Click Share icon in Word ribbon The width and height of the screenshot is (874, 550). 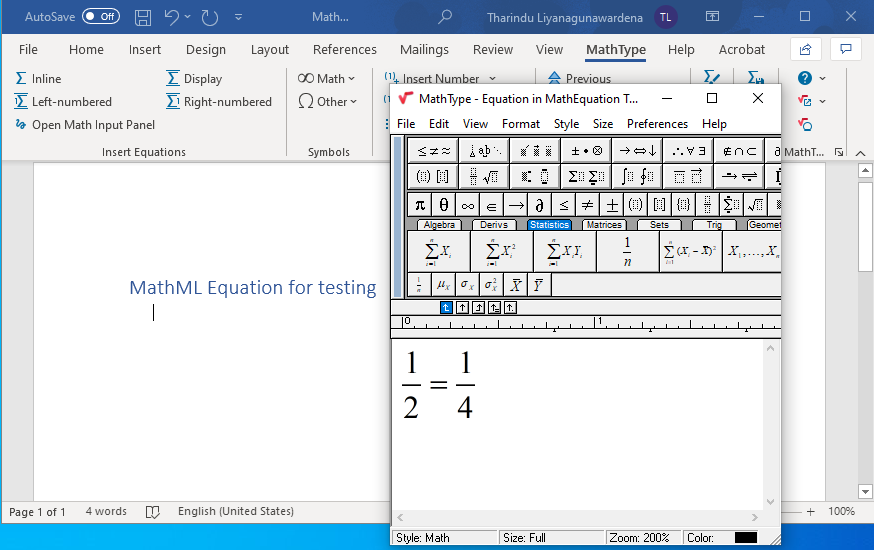(805, 50)
